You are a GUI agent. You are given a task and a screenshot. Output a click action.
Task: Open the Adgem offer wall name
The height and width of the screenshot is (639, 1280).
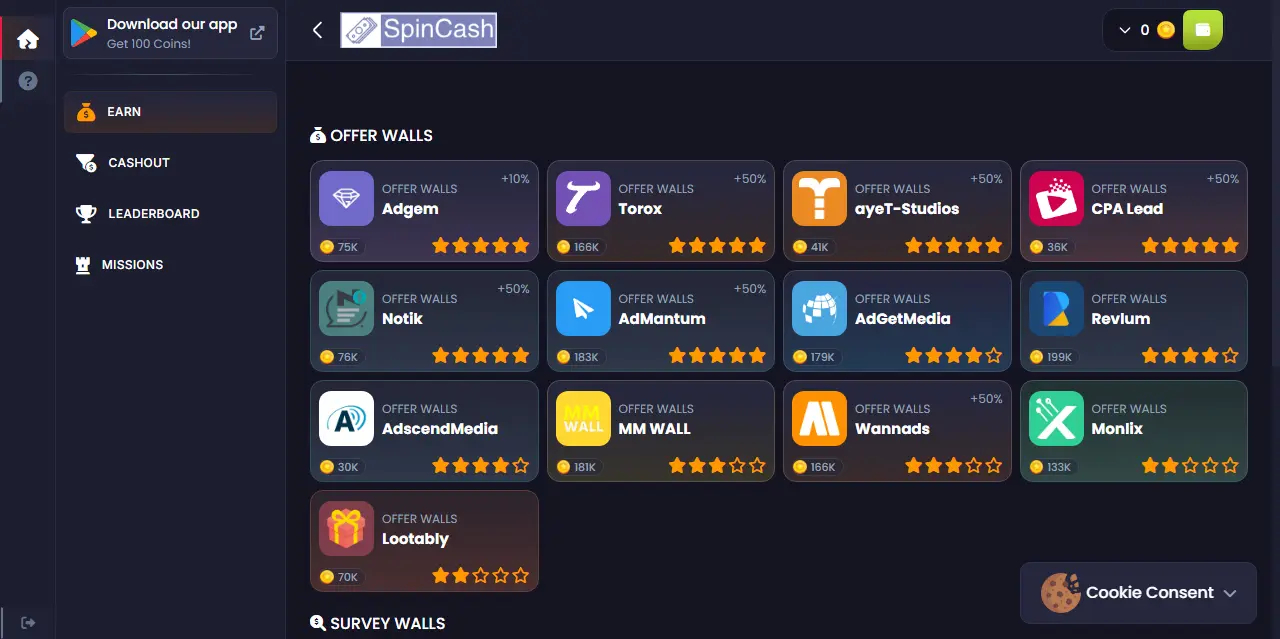(410, 209)
